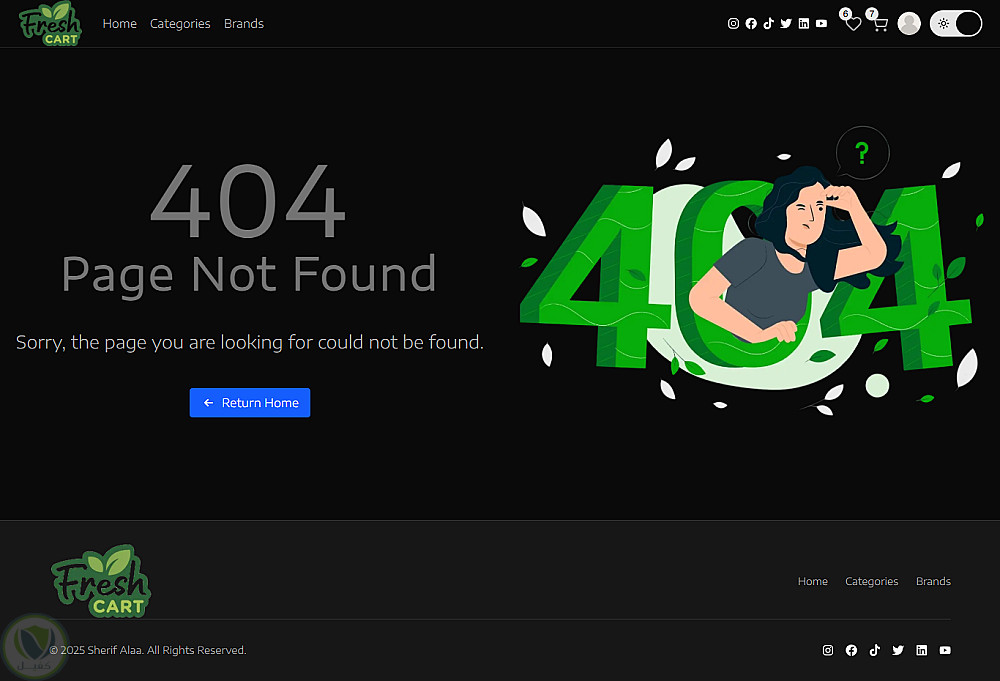Click the Facebook icon in the top navbar

751,24
